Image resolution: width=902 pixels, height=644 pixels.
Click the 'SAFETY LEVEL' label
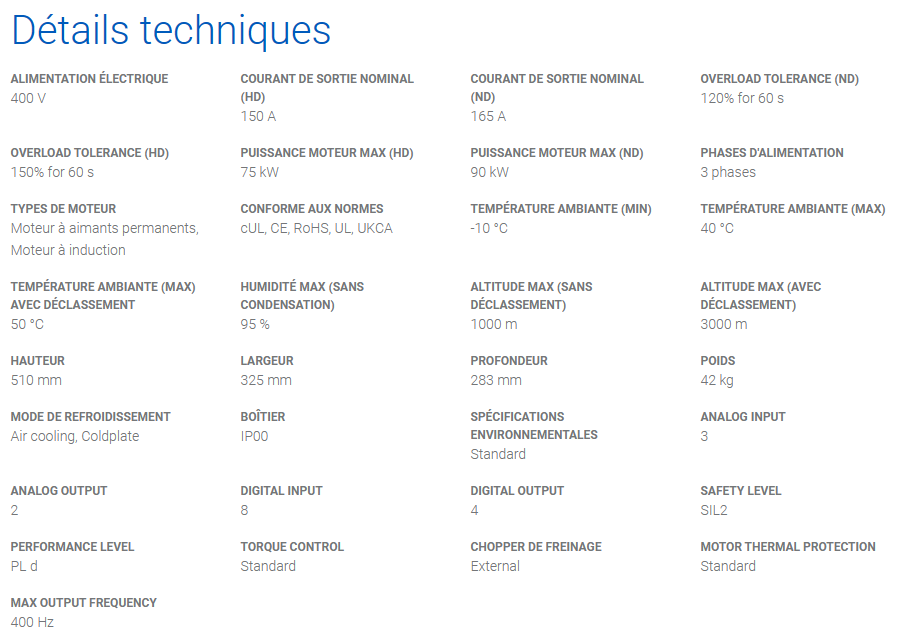[x=740, y=491]
